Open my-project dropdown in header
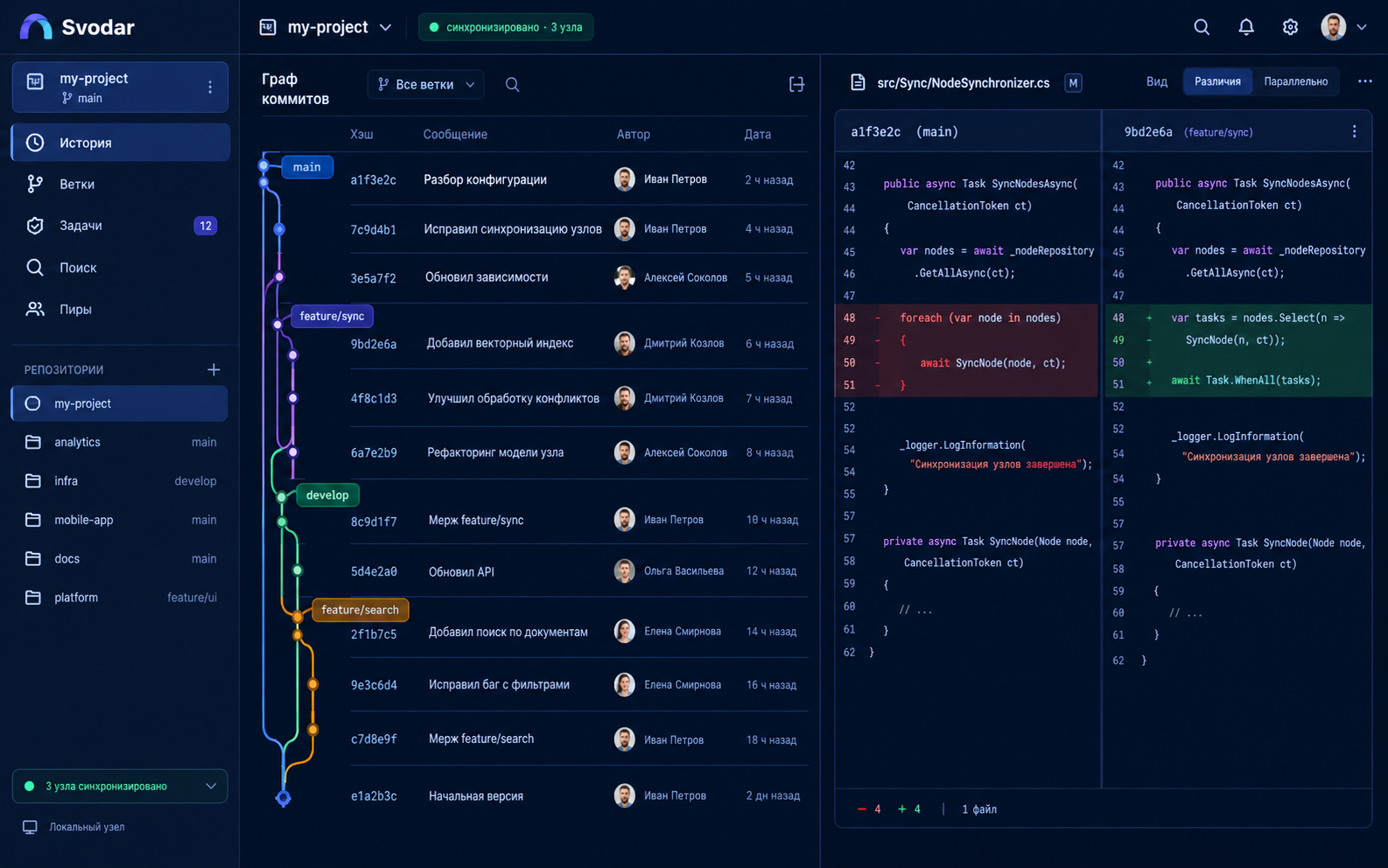Image resolution: width=1388 pixels, height=868 pixels. [326, 27]
